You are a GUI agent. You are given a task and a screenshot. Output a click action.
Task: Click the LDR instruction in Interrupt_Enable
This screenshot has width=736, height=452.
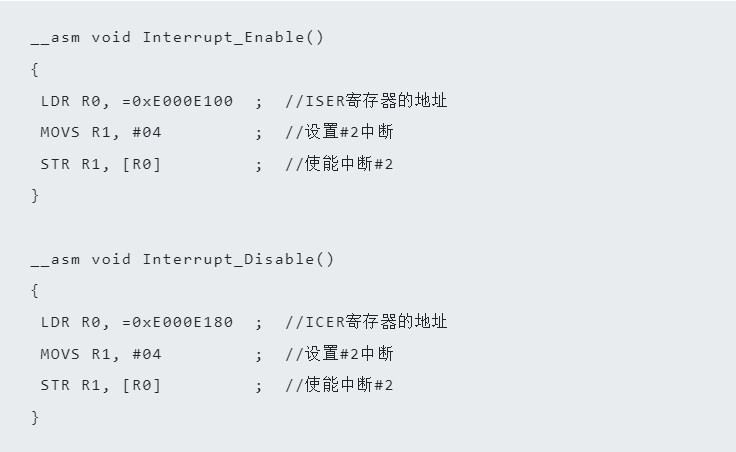[x=55, y=101]
